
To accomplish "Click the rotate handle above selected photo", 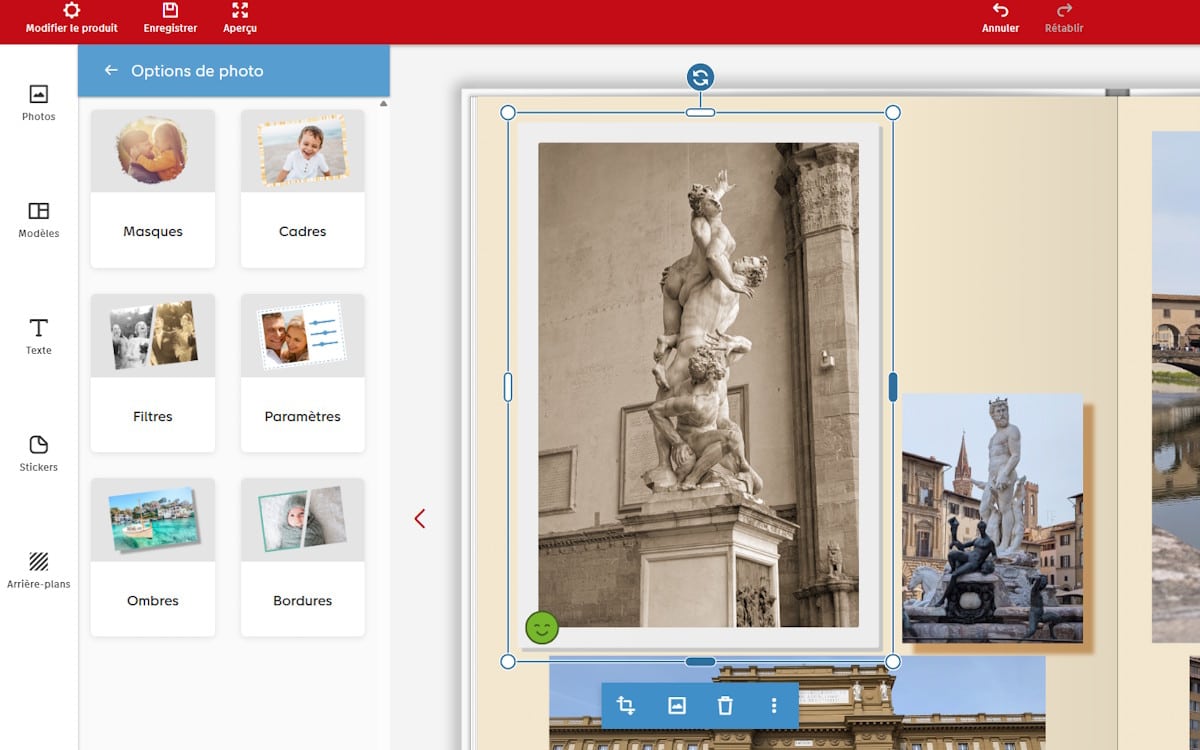I will pyautogui.click(x=700, y=77).
